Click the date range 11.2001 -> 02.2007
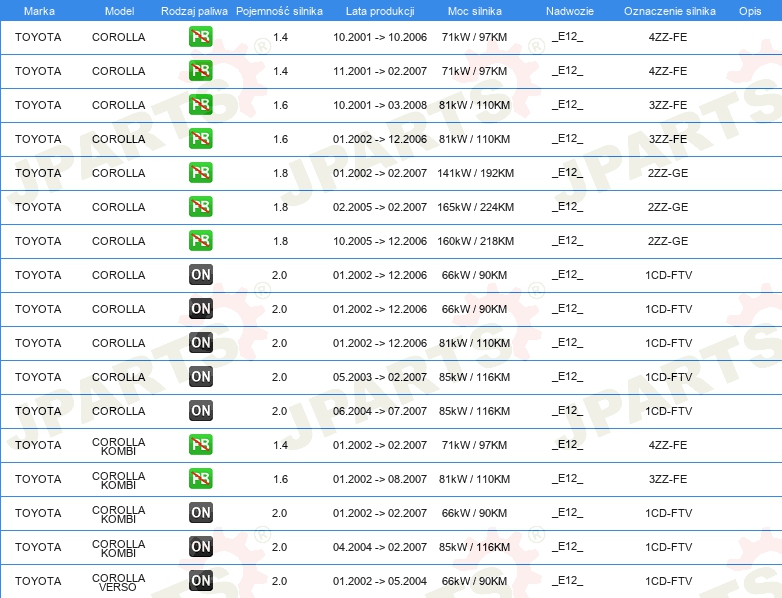Image resolution: width=782 pixels, height=598 pixels. point(380,71)
